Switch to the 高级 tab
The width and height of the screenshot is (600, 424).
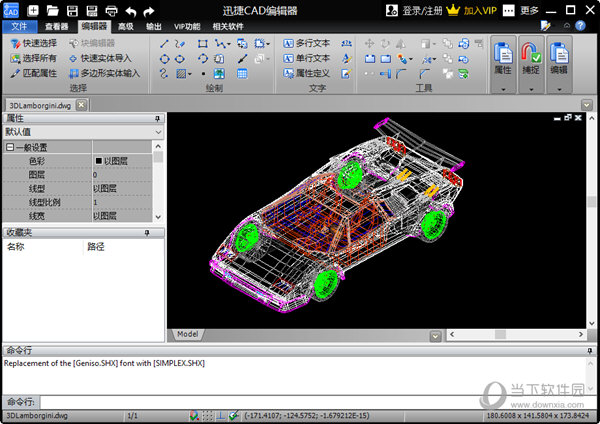126,26
